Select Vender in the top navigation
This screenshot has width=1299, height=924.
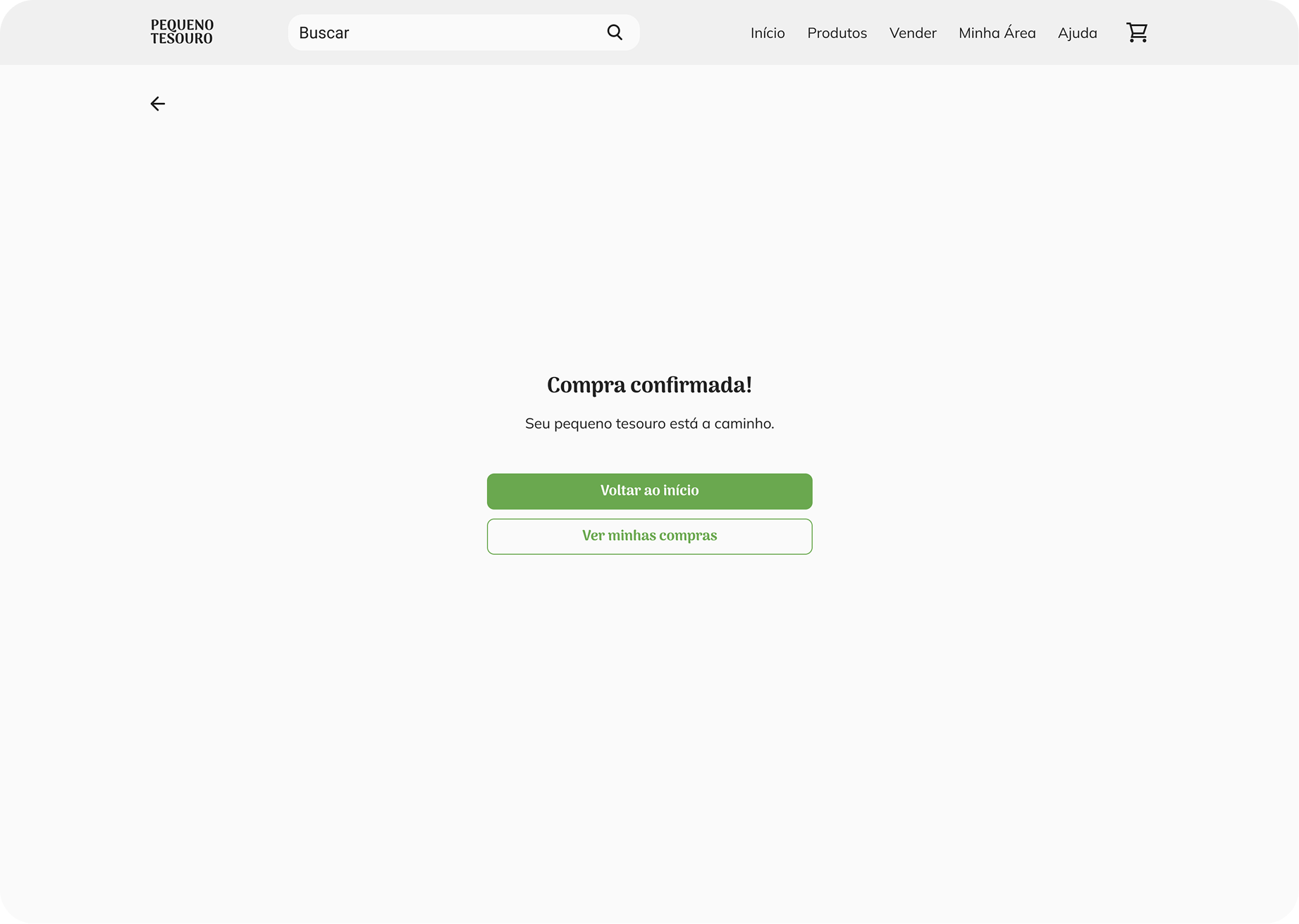[912, 32]
